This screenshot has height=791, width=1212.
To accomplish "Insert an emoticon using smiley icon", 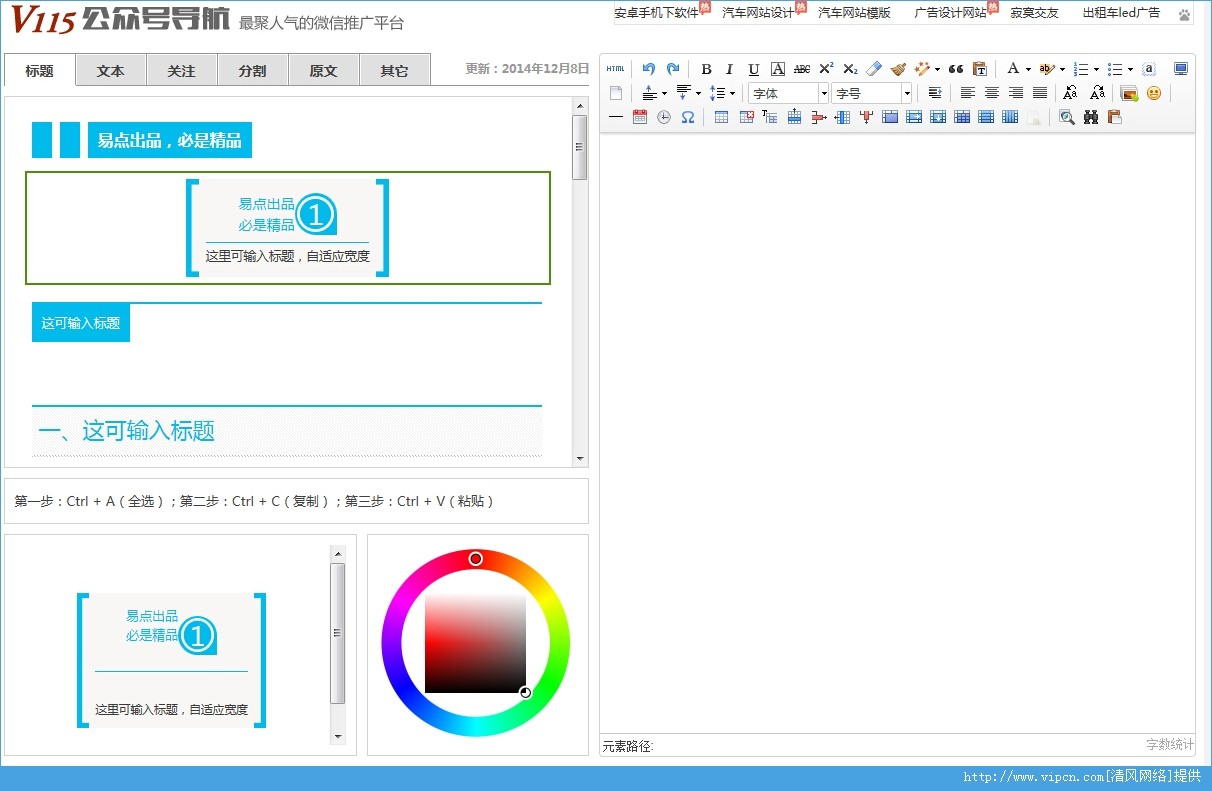I will (x=1154, y=93).
